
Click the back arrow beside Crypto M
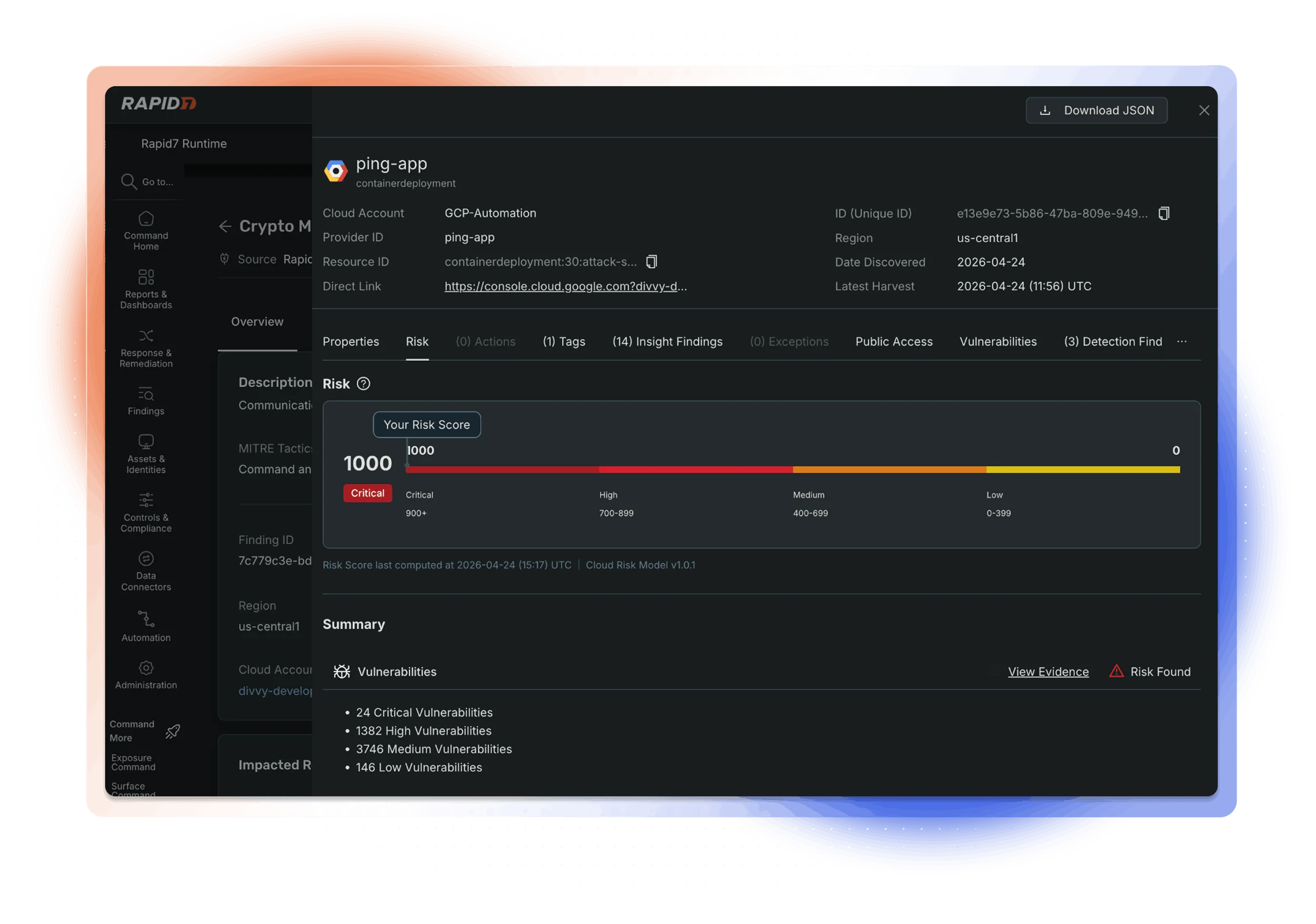click(x=225, y=227)
